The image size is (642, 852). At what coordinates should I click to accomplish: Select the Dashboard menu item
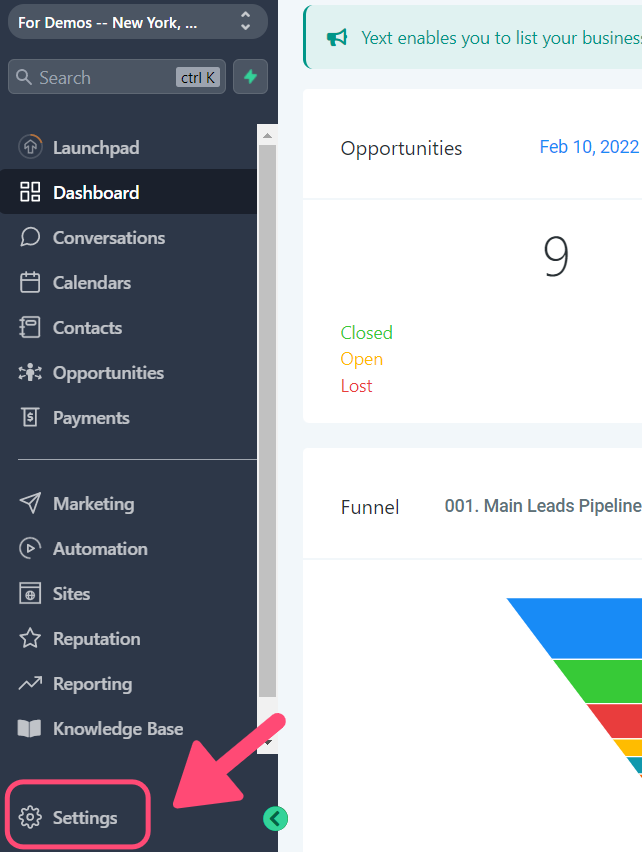point(128,192)
